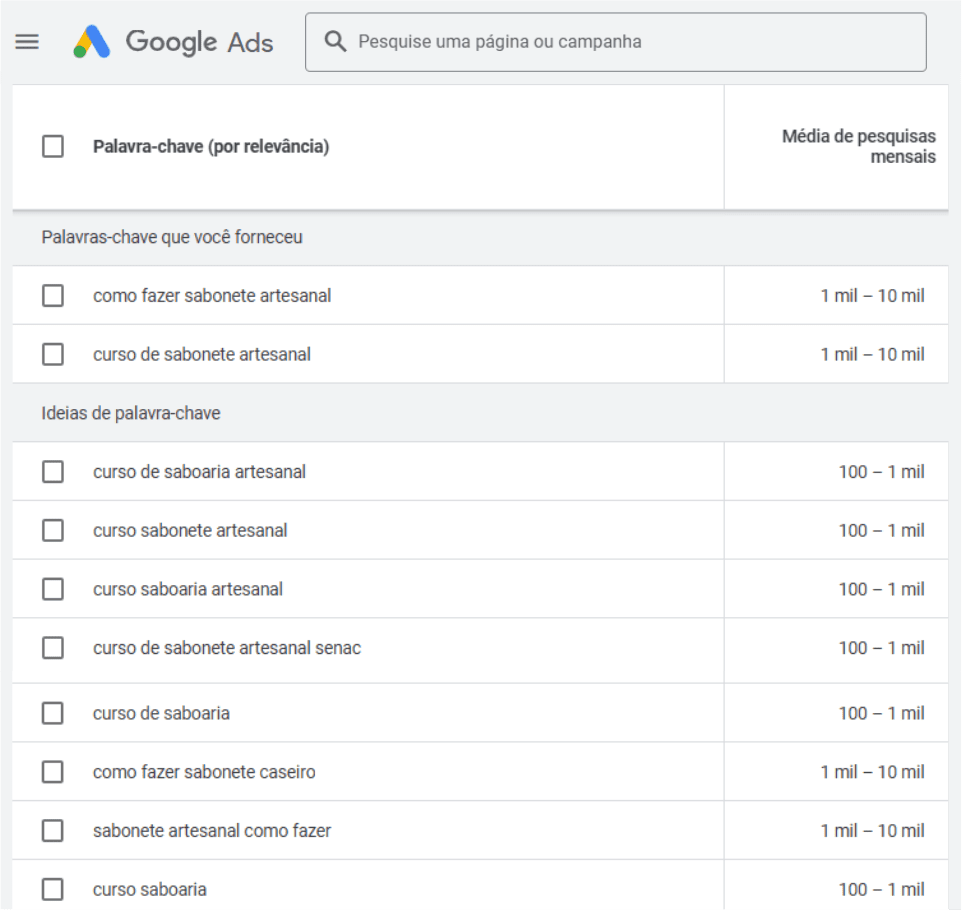Sort by 'Palavra-chave (por relevância)' column header
This screenshot has width=962, height=910.
(x=211, y=147)
